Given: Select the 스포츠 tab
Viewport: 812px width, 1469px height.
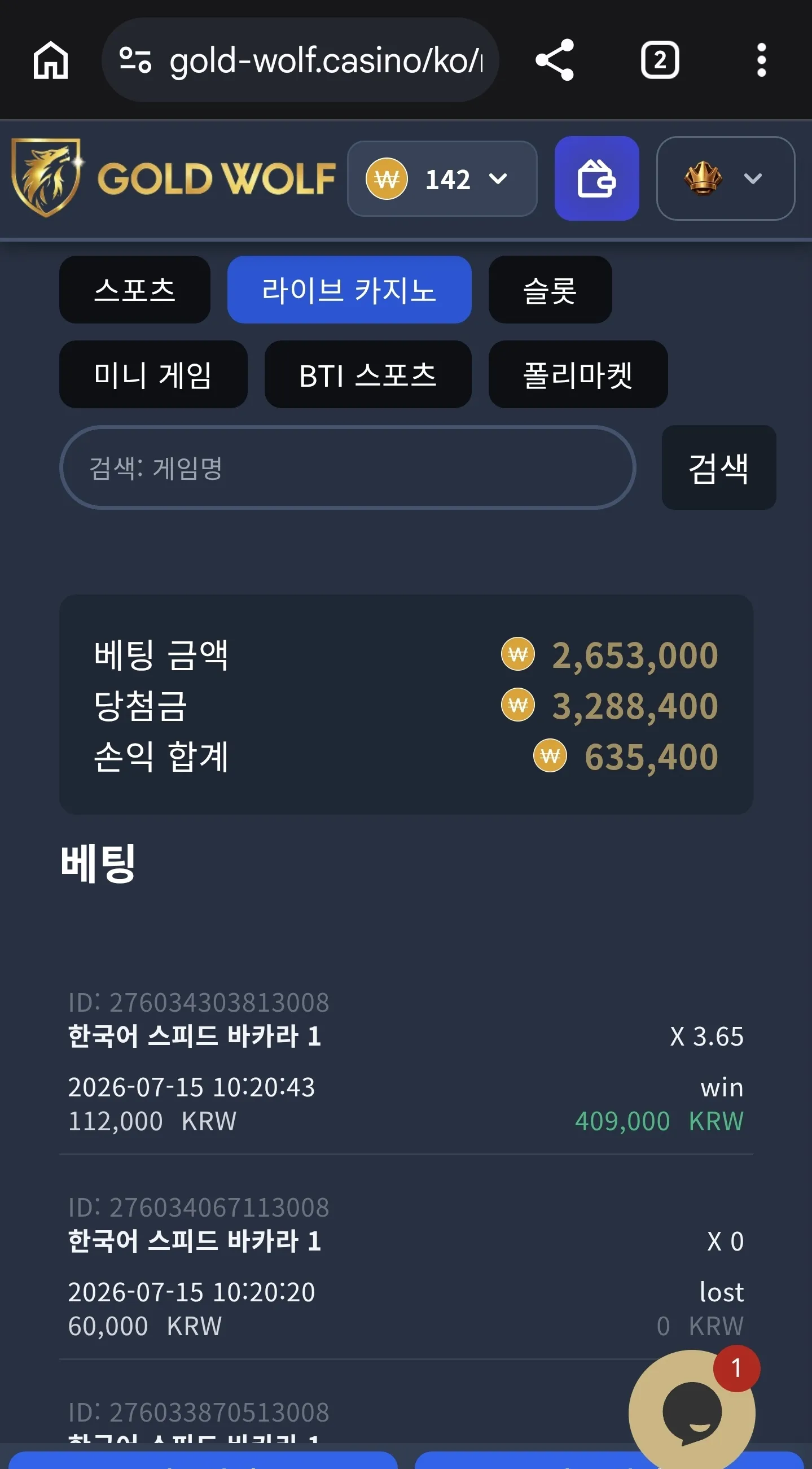Looking at the screenshot, I should pos(134,290).
